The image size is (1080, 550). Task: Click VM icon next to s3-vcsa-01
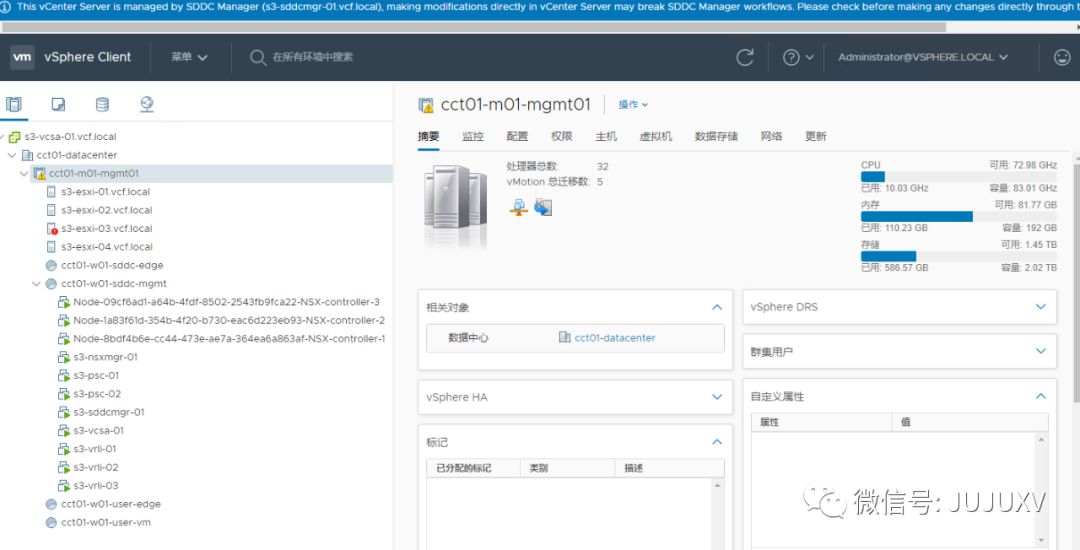pyautogui.click(x=63, y=430)
